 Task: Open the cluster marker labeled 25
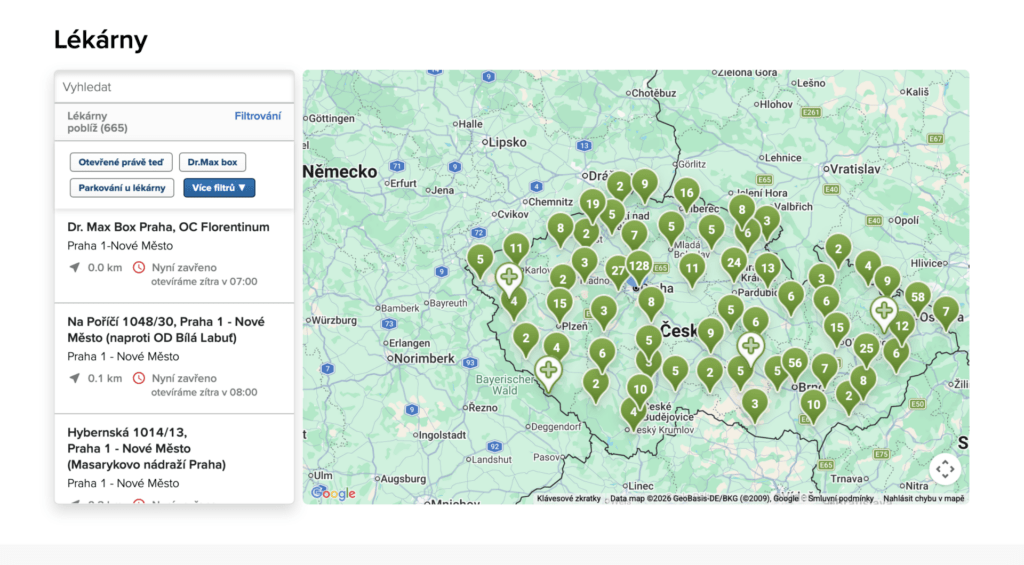pyautogui.click(x=866, y=349)
